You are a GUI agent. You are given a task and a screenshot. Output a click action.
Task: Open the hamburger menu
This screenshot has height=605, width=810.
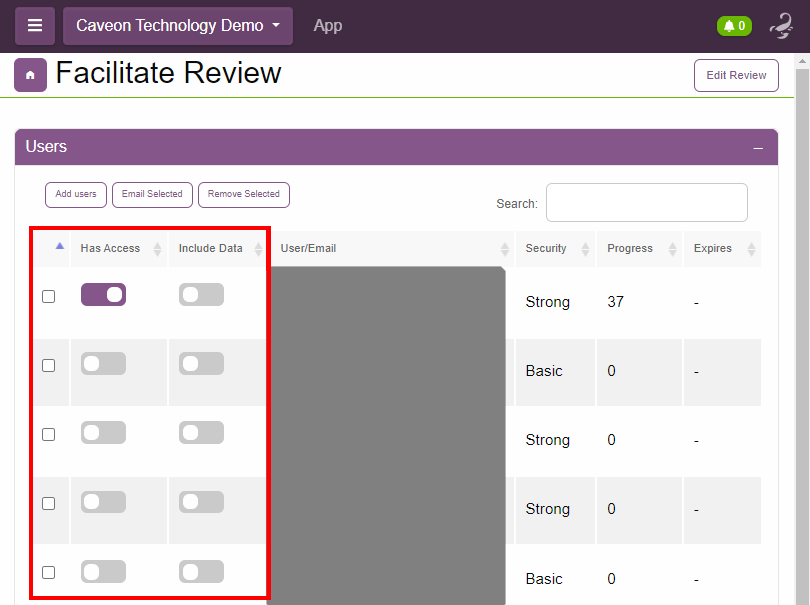coord(35,25)
